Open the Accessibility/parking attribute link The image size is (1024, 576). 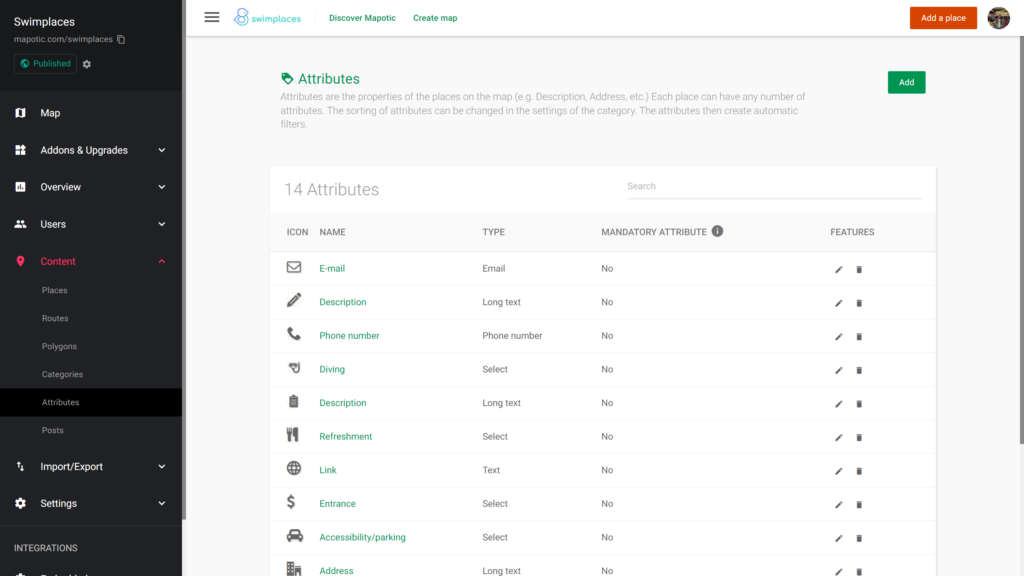(362, 537)
